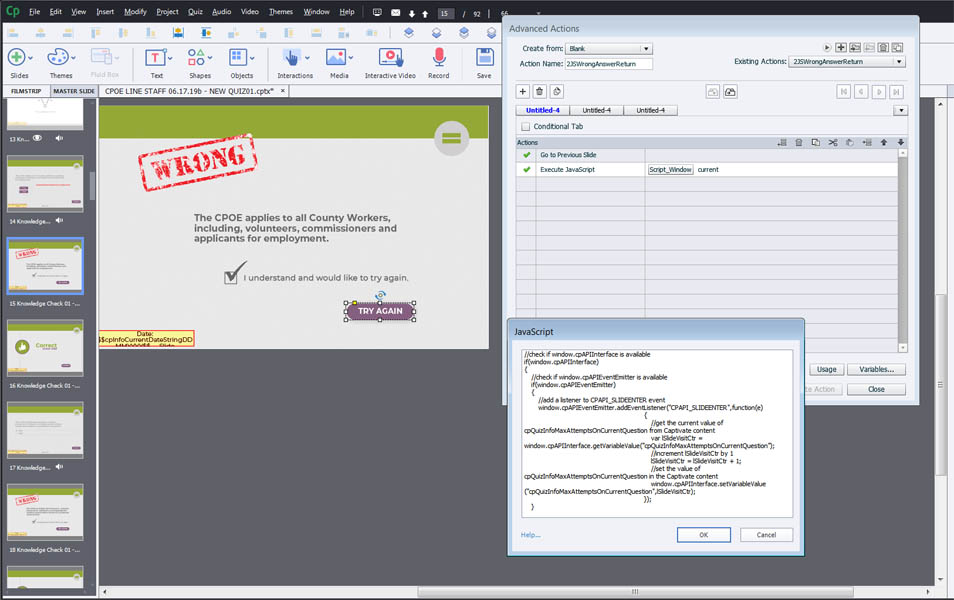Screen dimensions: 954x600
Task: Delete the decision tab via the trash icon
Action: pos(539,91)
